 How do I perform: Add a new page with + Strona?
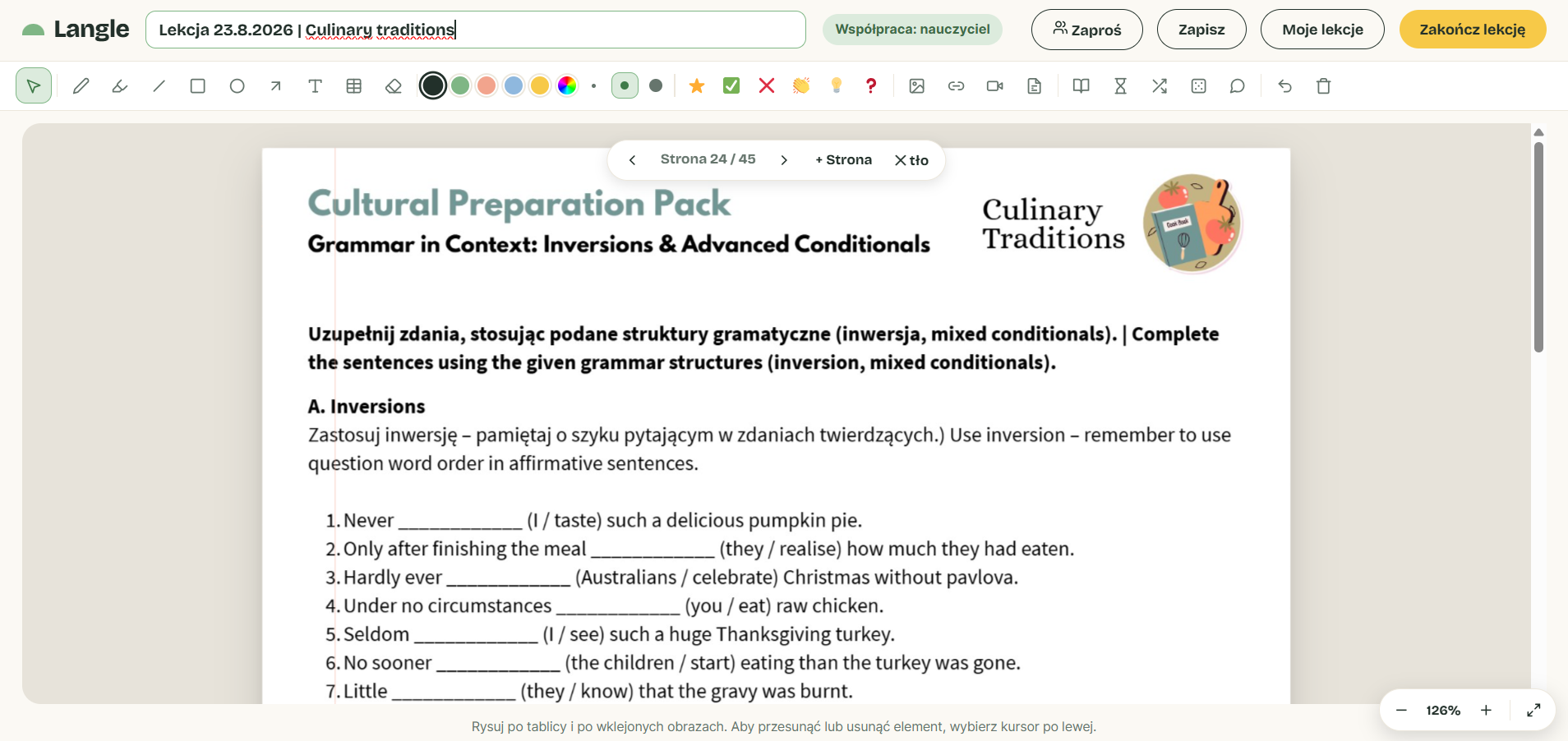[x=843, y=160]
